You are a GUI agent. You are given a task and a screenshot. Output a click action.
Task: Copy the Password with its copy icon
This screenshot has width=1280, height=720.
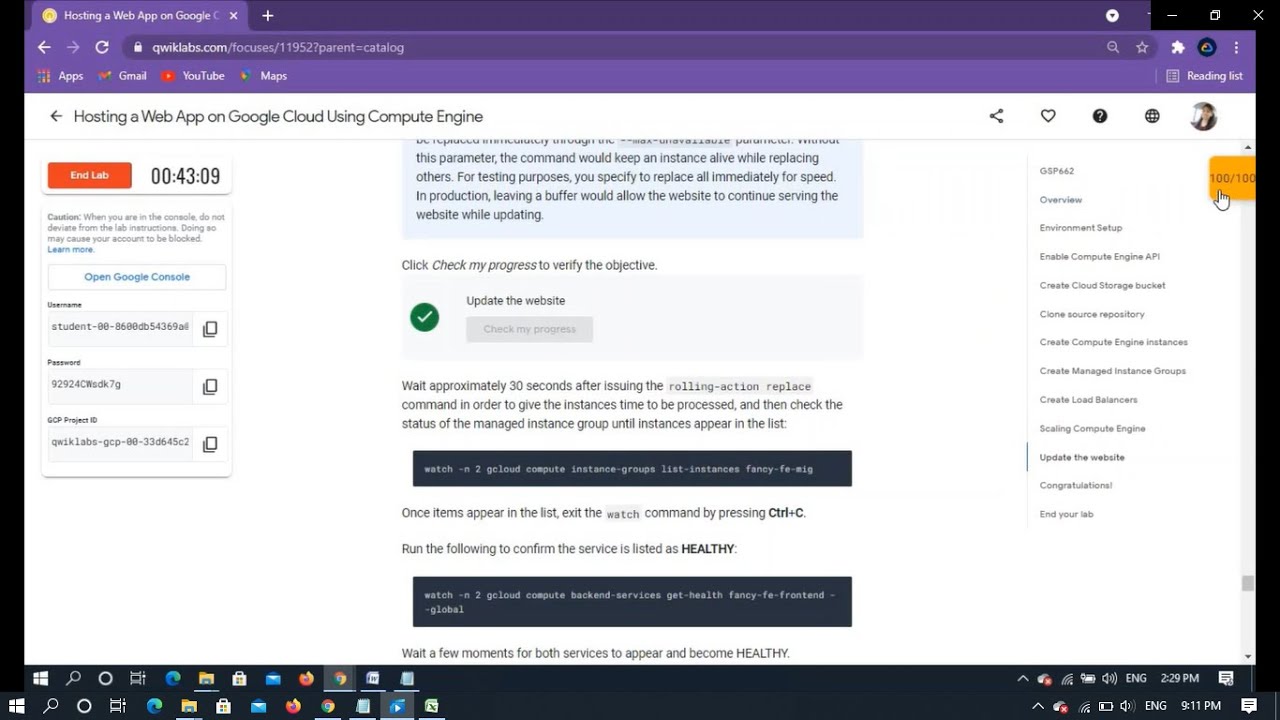click(x=210, y=387)
